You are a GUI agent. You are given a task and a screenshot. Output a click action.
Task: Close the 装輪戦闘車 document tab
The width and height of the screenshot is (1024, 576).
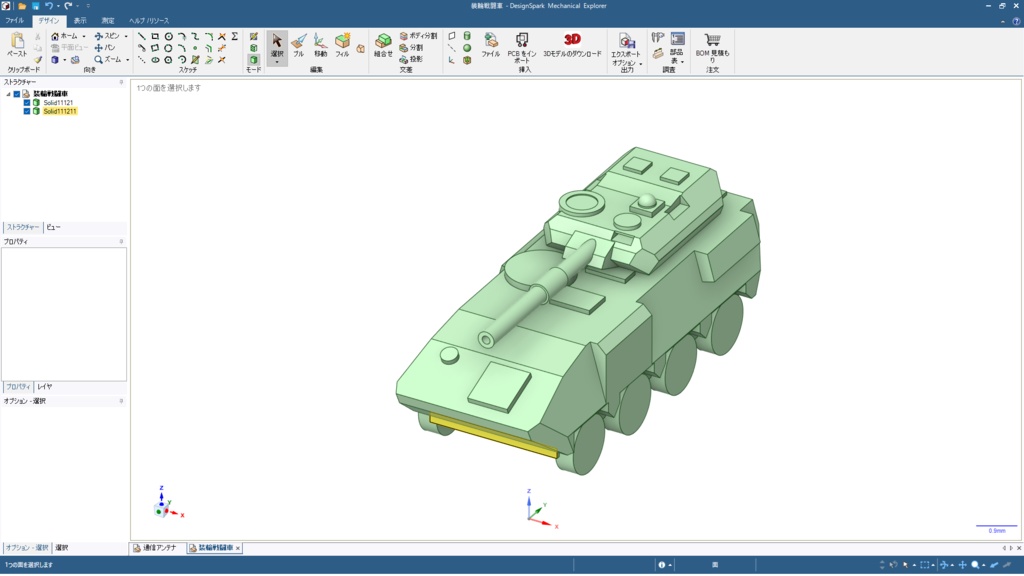pyautogui.click(x=238, y=548)
